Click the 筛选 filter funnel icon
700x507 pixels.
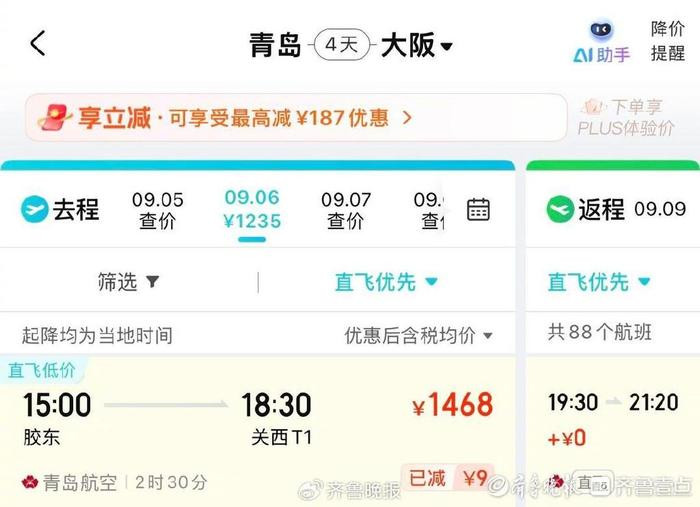pos(152,282)
